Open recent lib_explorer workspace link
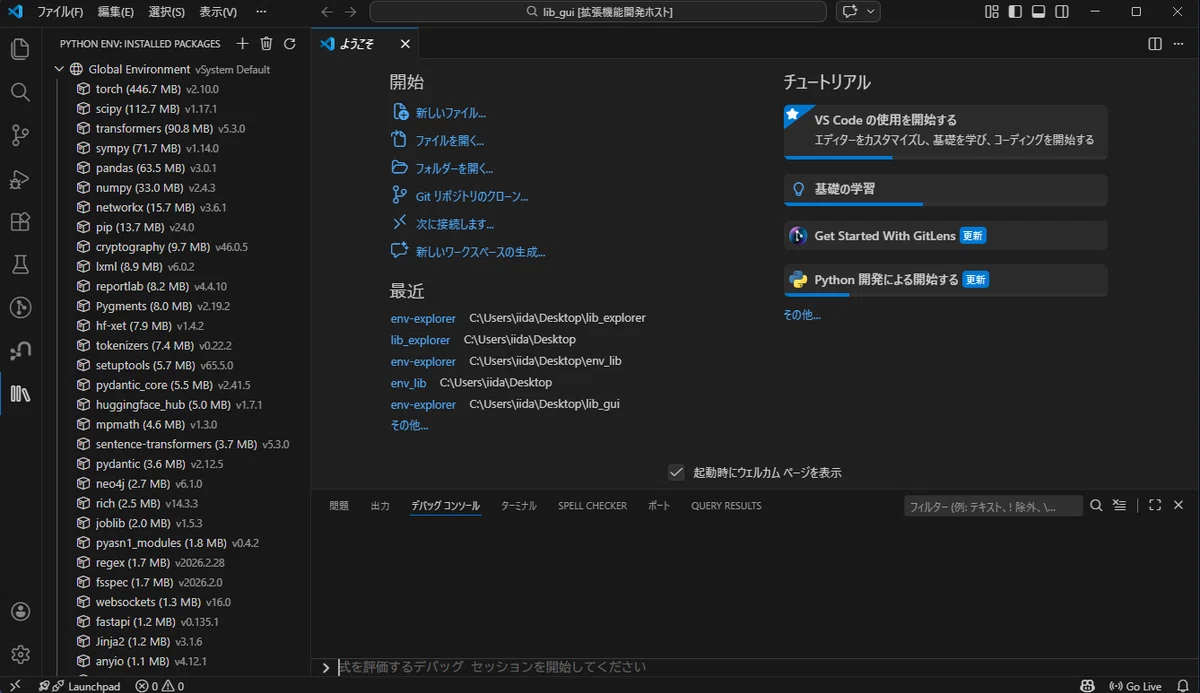The width and height of the screenshot is (1200, 693). point(420,340)
